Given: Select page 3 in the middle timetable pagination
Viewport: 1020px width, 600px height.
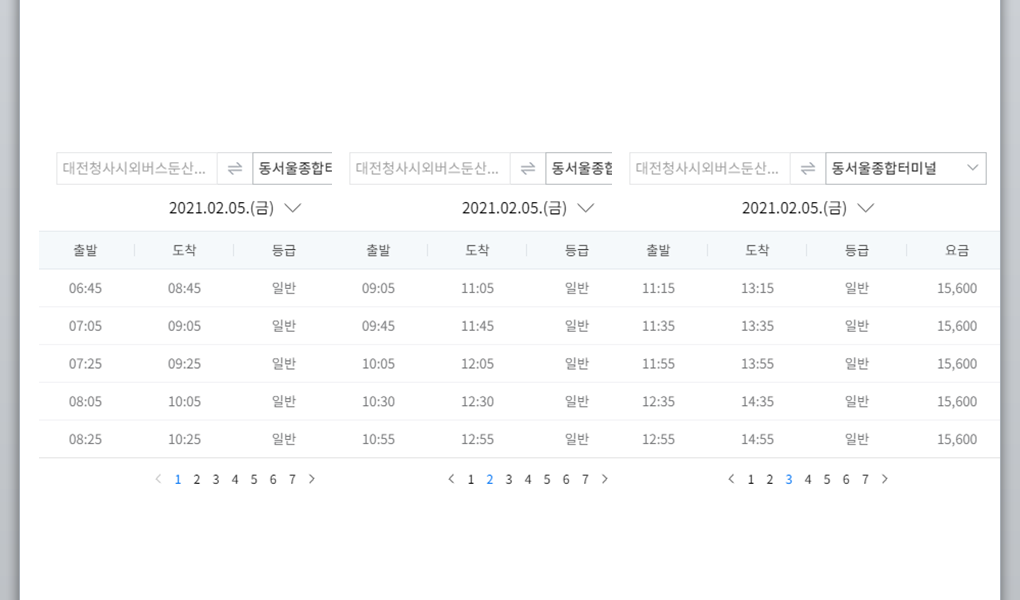Looking at the screenshot, I should coord(509,480).
